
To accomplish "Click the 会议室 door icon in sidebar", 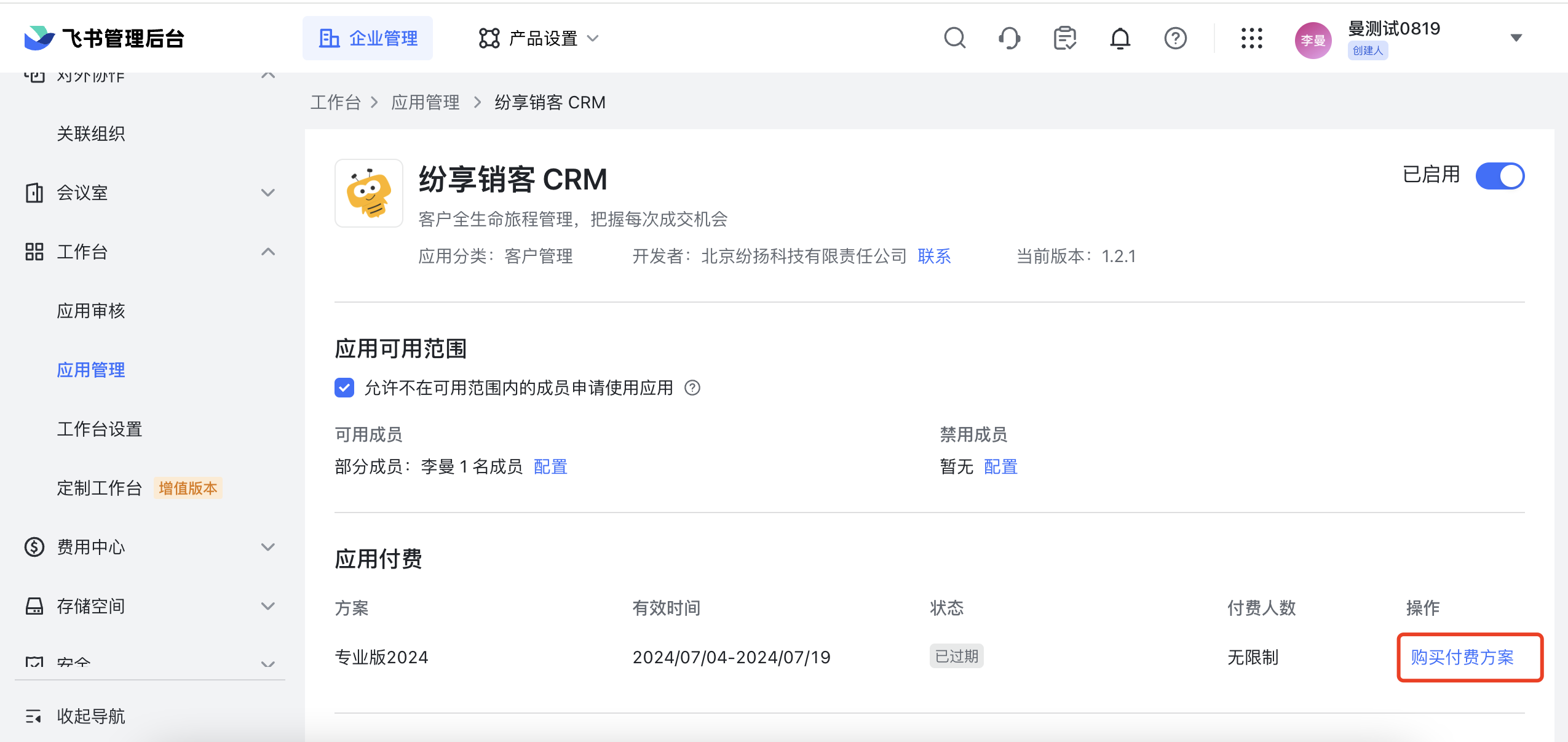I will tap(34, 193).
